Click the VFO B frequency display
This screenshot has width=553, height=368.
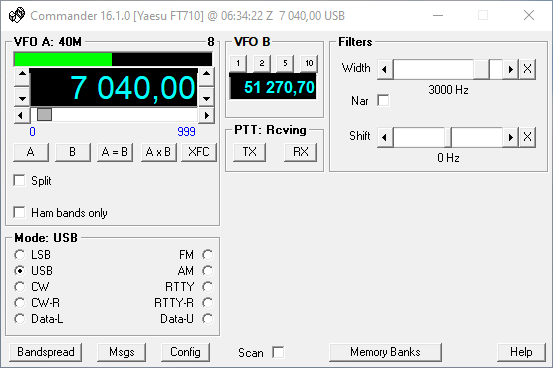tap(273, 87)
